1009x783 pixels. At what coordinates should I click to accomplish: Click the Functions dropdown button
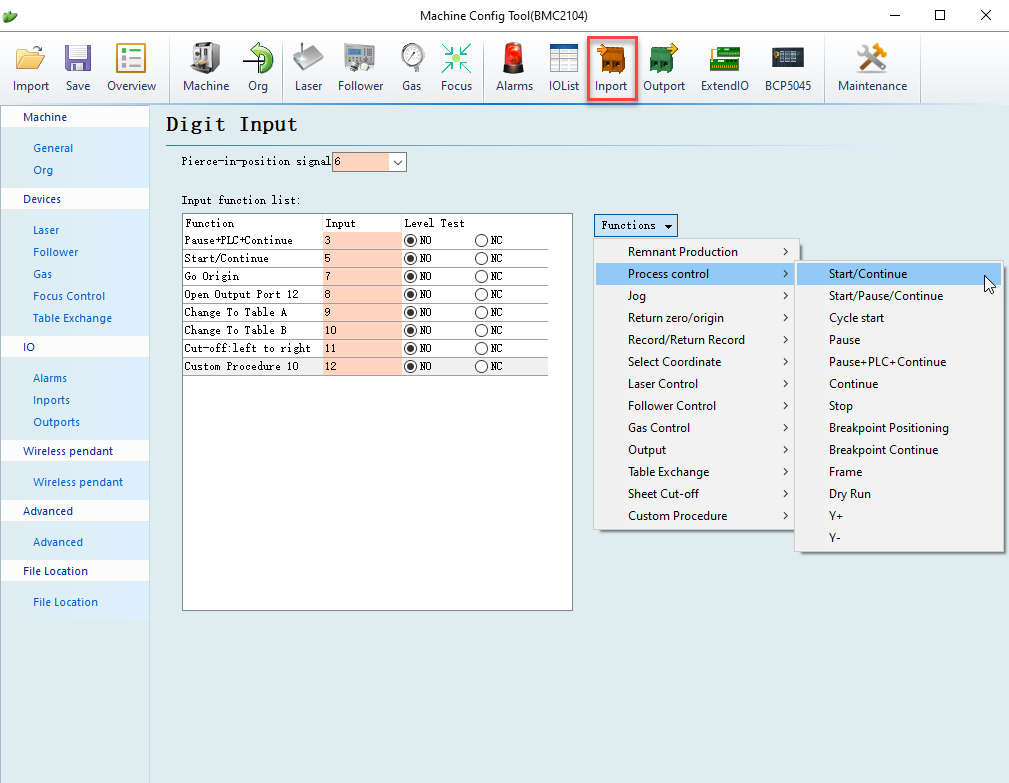(636, 226)
